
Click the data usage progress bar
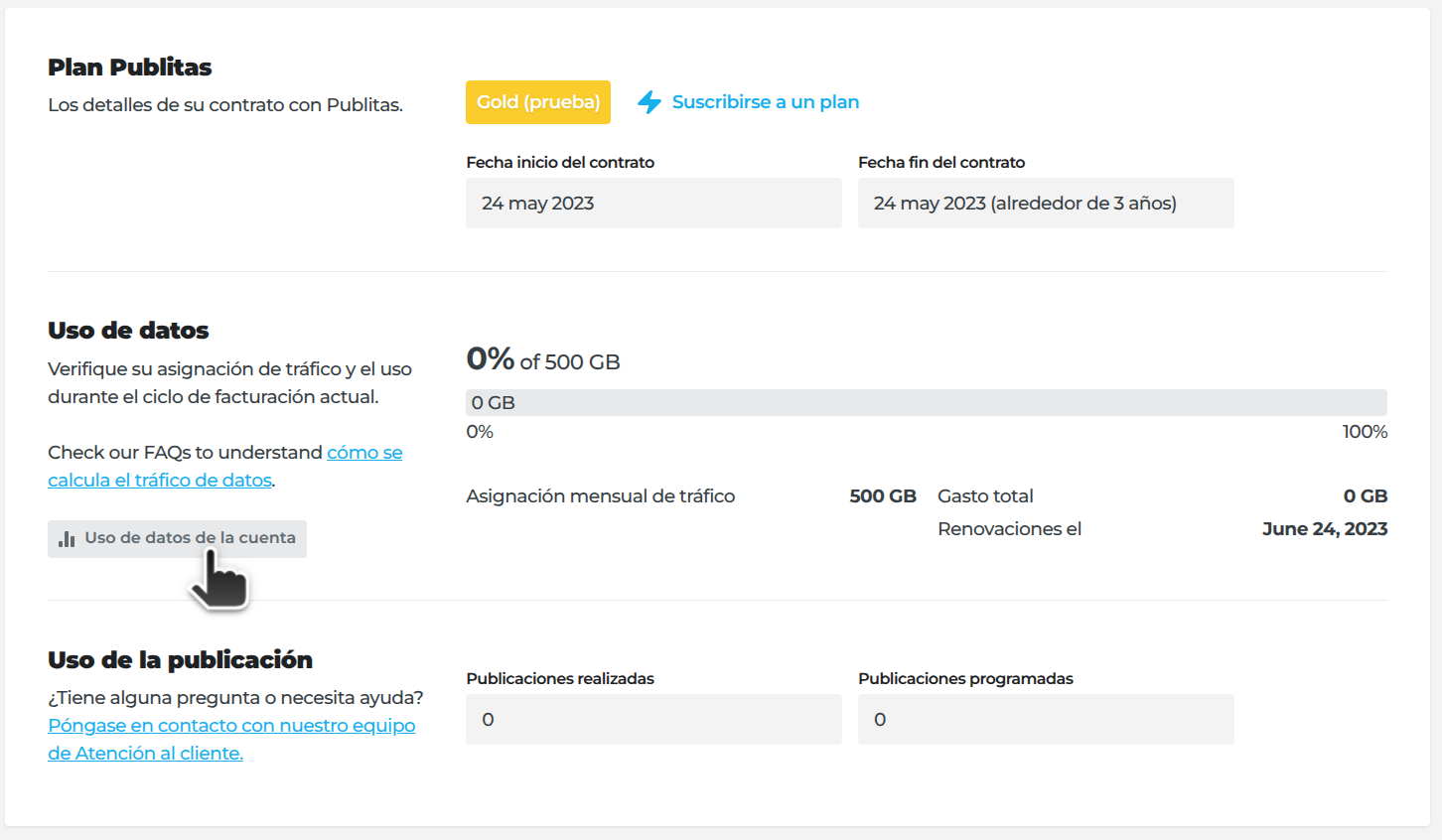click(927, 402)
